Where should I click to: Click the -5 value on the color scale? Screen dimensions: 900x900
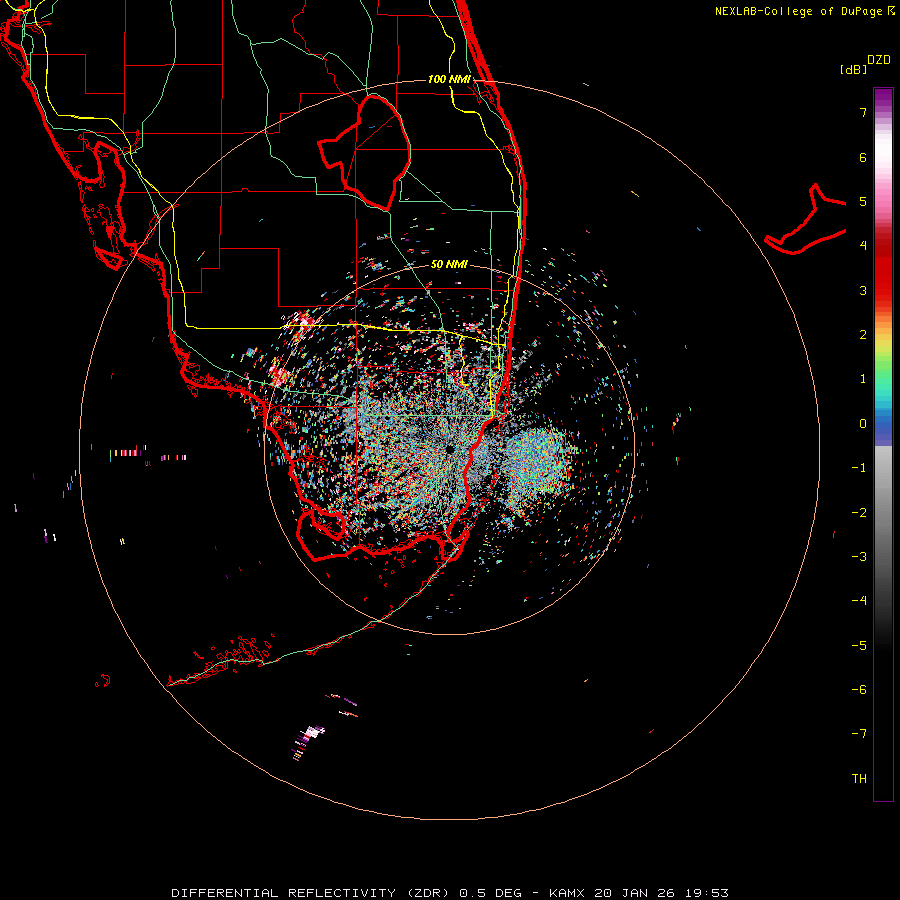pos(859,646)
